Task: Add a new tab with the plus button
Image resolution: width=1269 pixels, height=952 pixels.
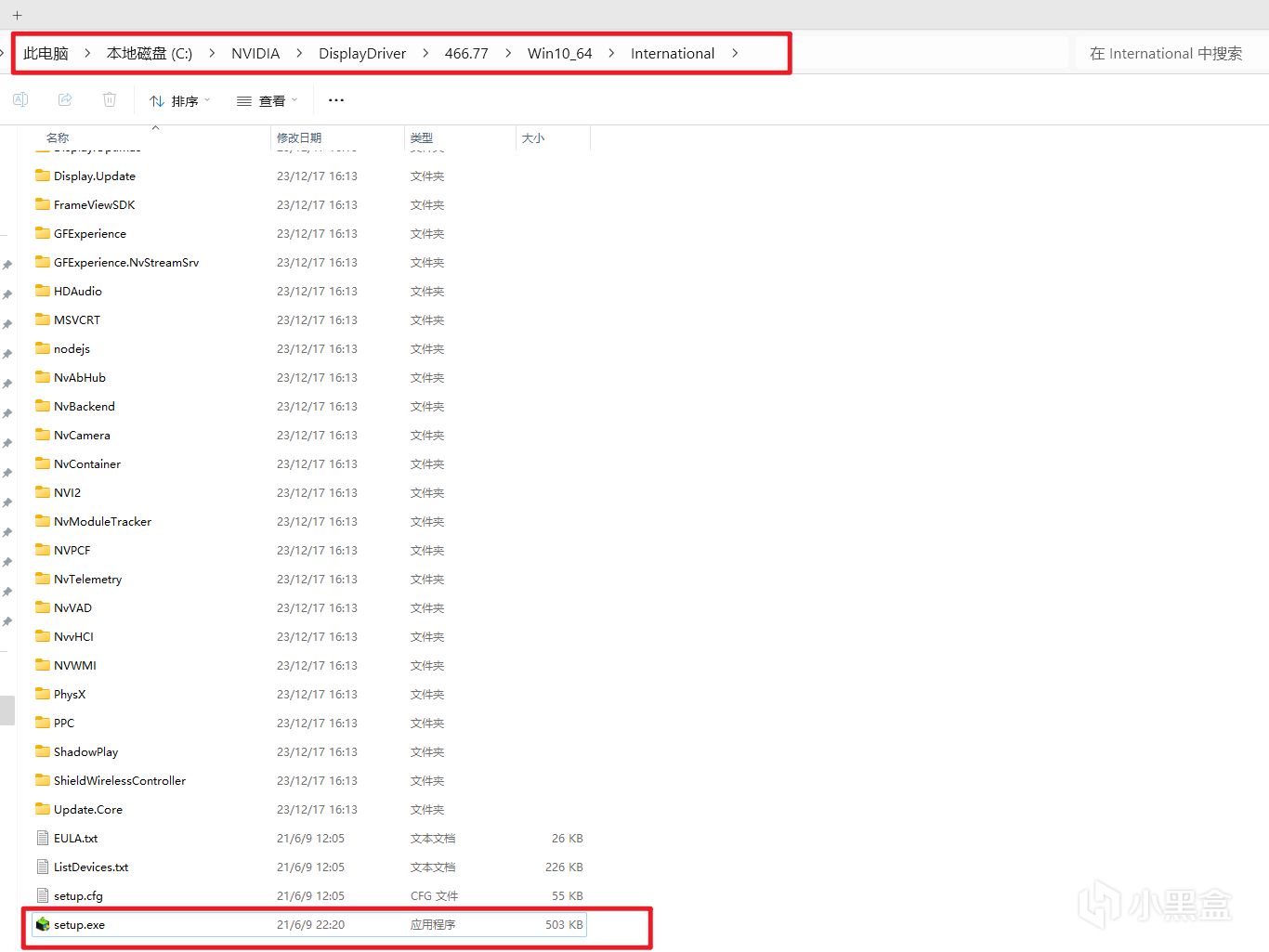Action: (17, 15)
